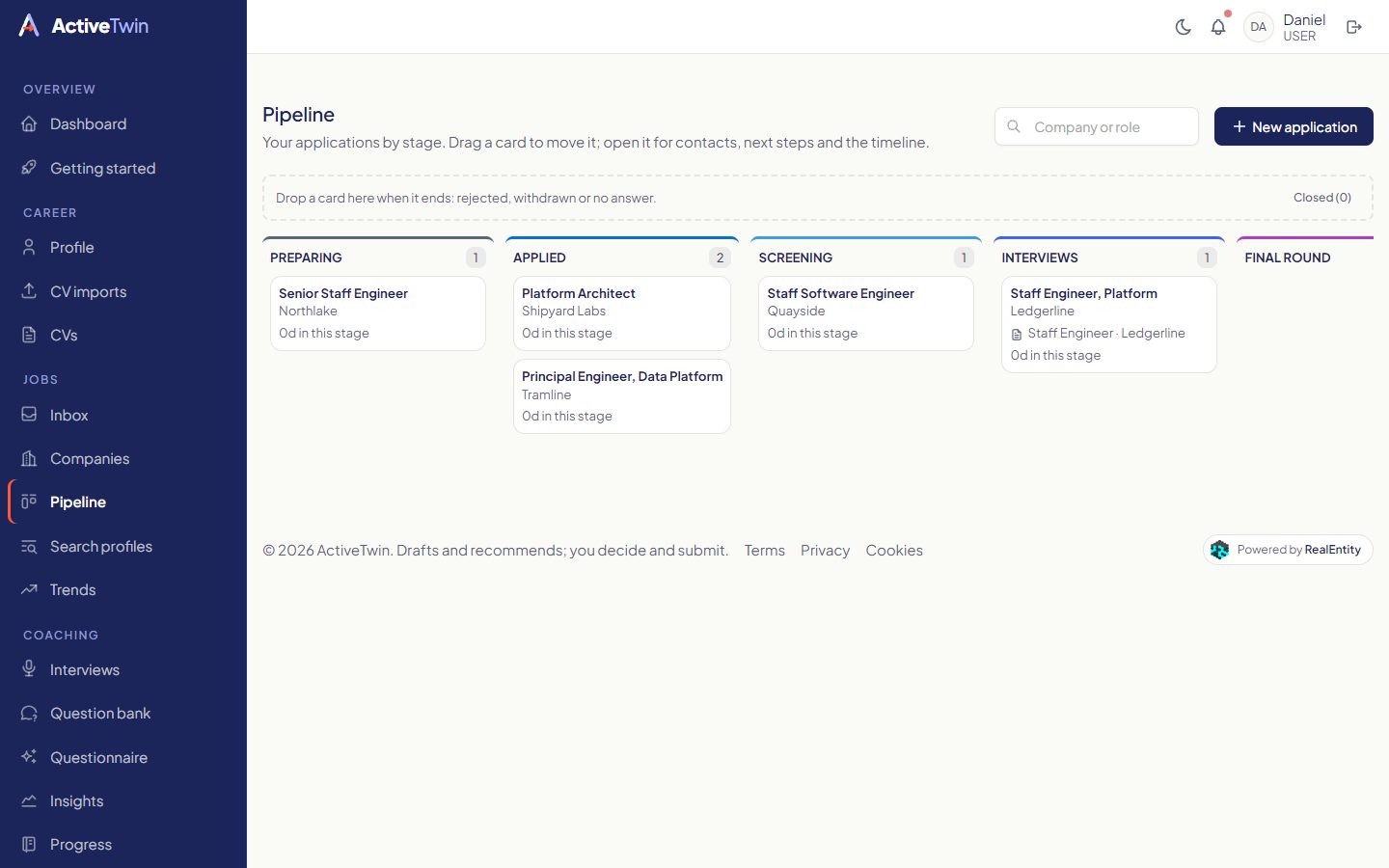This screenshot has height=868, width=1389.
Task: Open Search profiles page
Action: click(x=123, y=546)
